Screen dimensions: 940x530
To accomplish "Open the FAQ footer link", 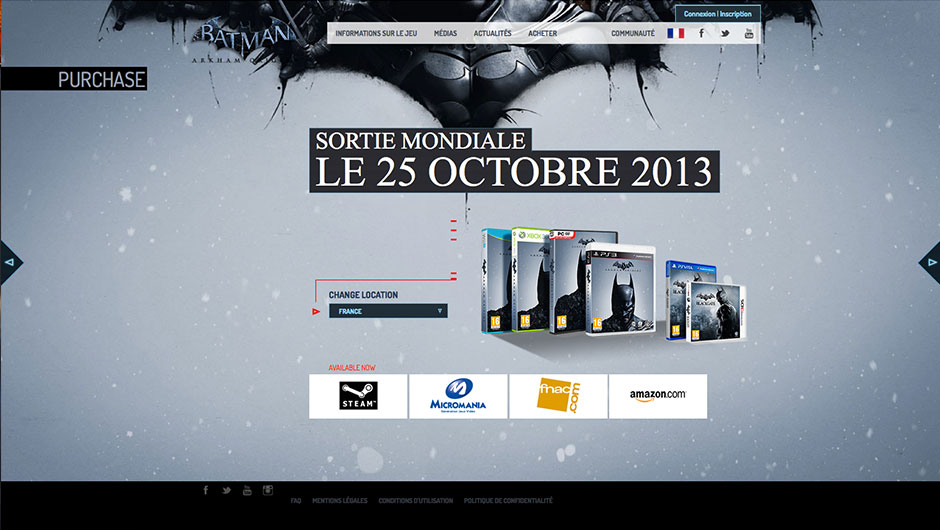I will 296,501.
